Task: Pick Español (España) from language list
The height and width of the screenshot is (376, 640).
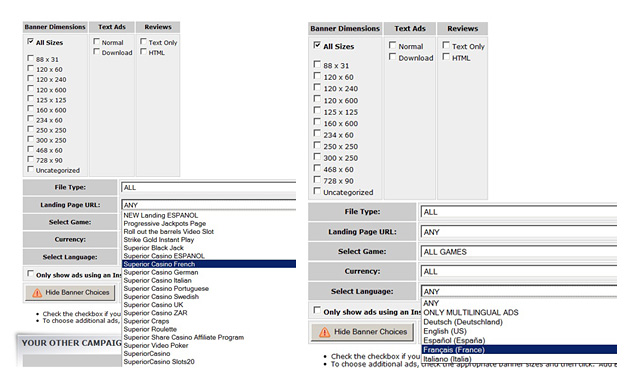Action: [x=519, y=340]
